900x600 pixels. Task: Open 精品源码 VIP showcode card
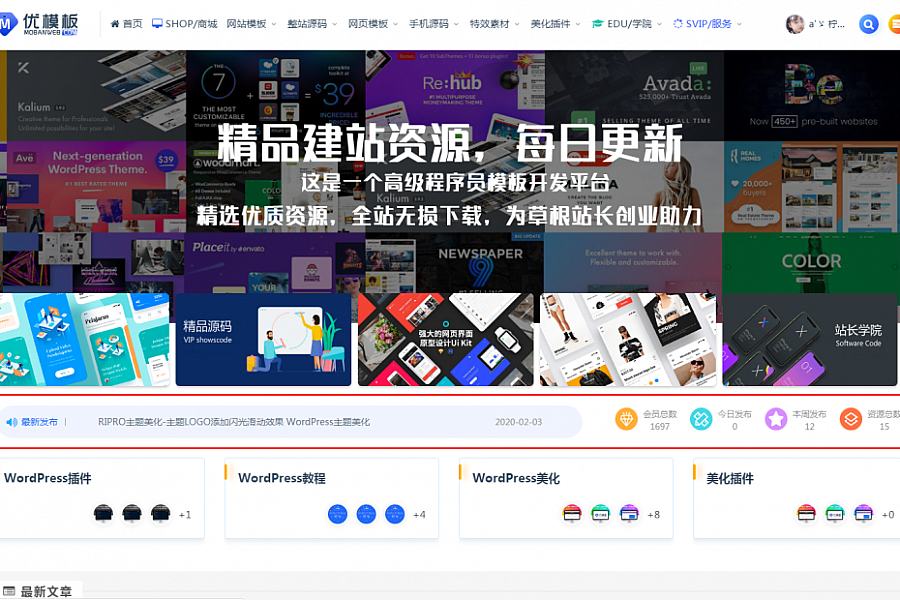tap(263, 339)
